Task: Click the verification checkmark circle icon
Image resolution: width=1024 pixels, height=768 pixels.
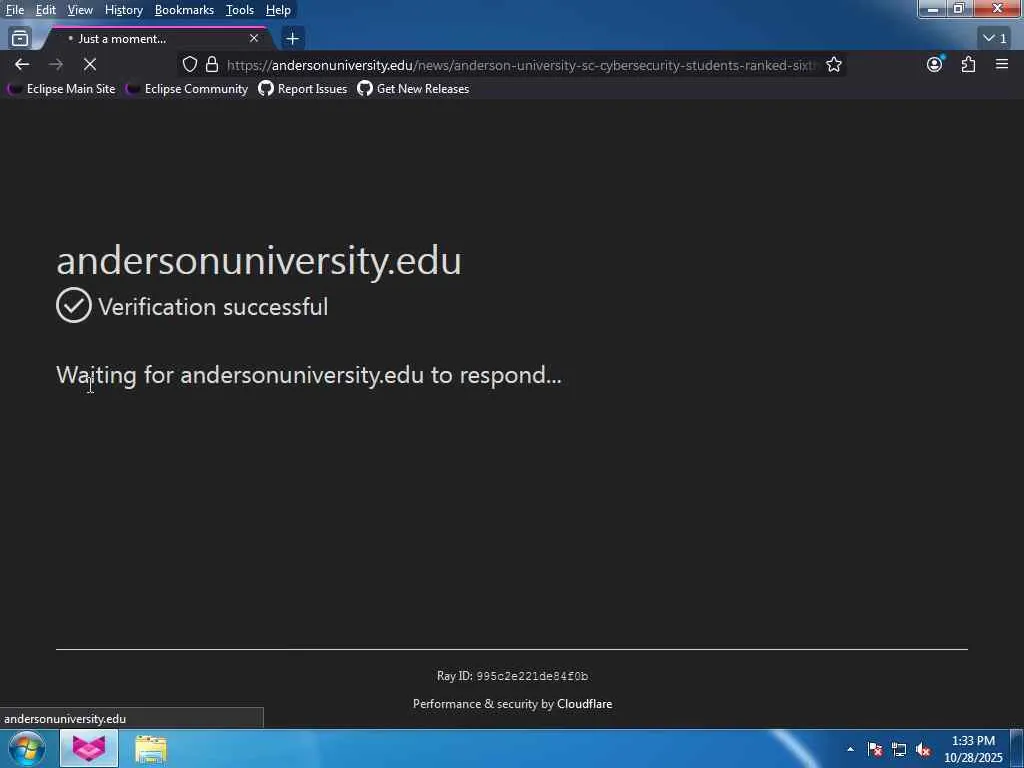Action: click(74, 305)
